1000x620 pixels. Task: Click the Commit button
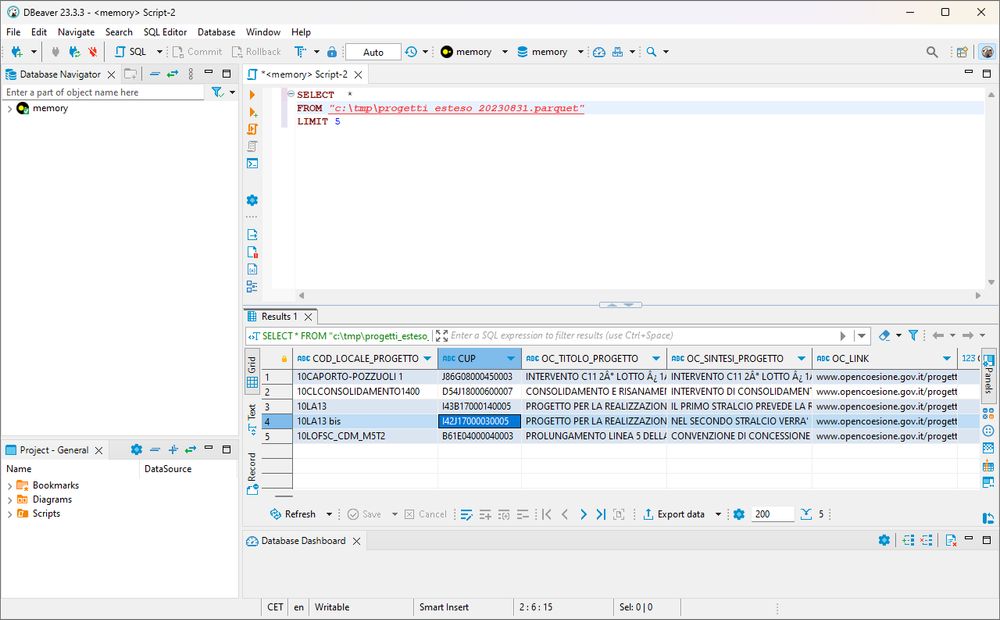(197, 52)
